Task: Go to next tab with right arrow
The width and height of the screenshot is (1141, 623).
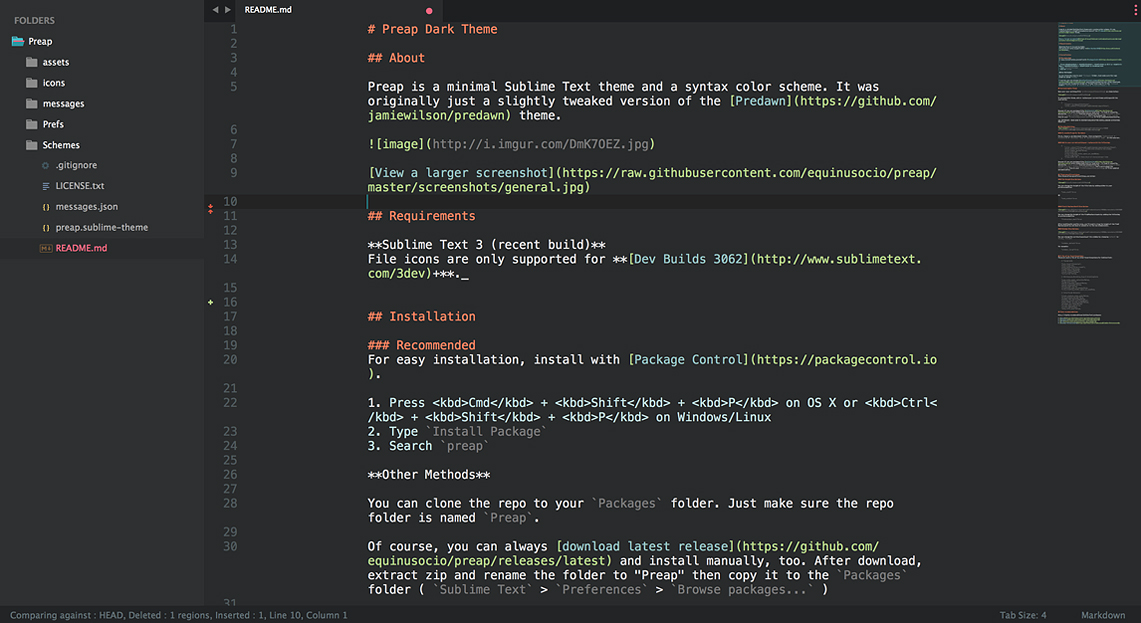Action: 228,10
